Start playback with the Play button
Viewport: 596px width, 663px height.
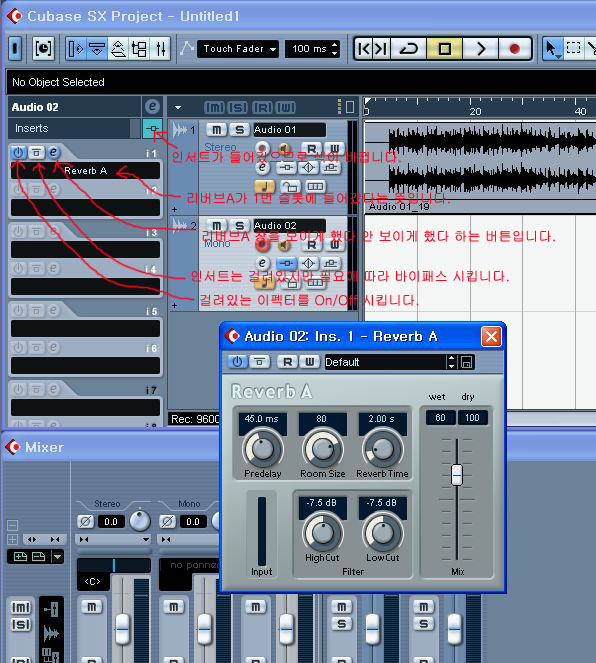481,49
